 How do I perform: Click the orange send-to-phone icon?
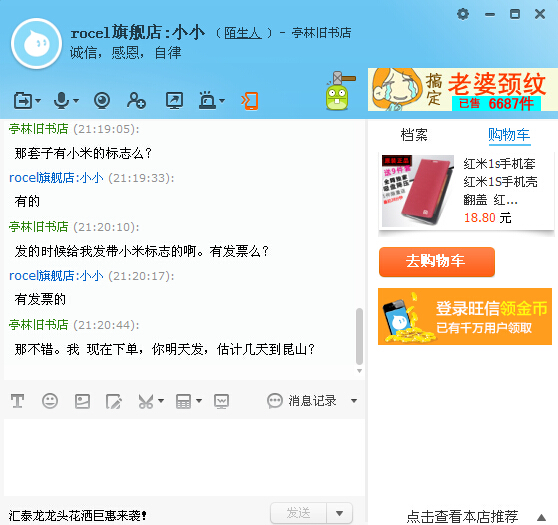250,101
